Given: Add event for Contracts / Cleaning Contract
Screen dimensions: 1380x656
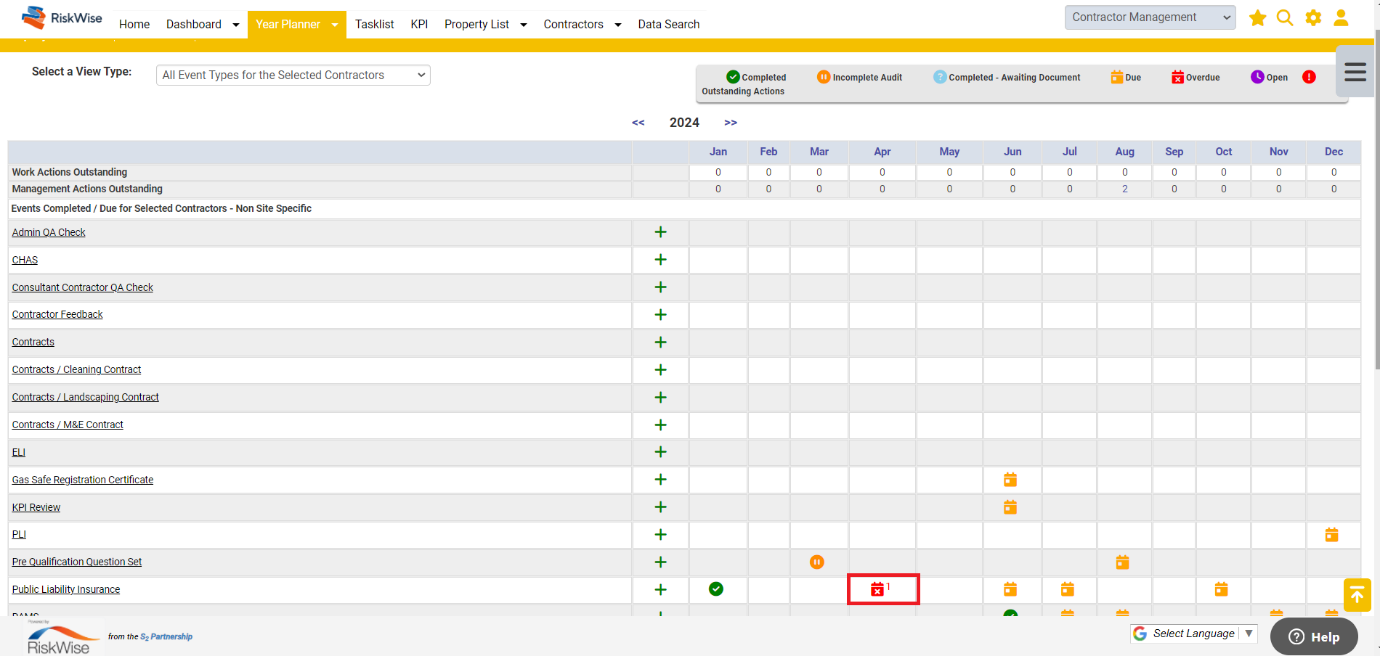Looking at the screenshot, I should tap(660, 370).
